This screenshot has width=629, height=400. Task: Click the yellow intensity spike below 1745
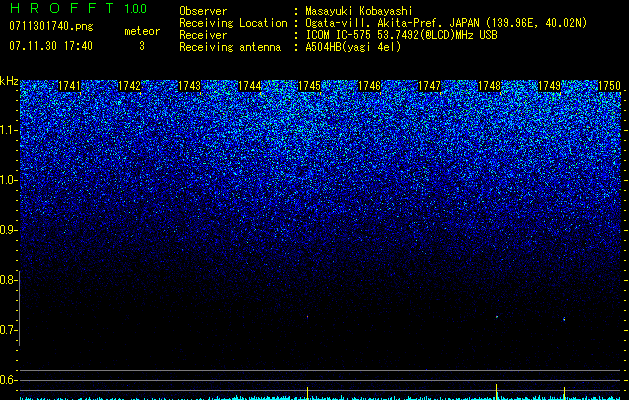tap(308, 393)
